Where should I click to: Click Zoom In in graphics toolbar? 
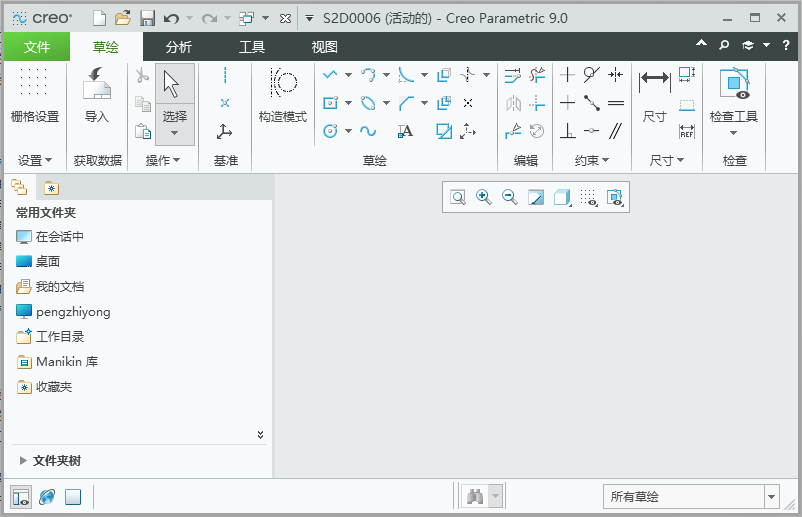[x=483, y=197]
